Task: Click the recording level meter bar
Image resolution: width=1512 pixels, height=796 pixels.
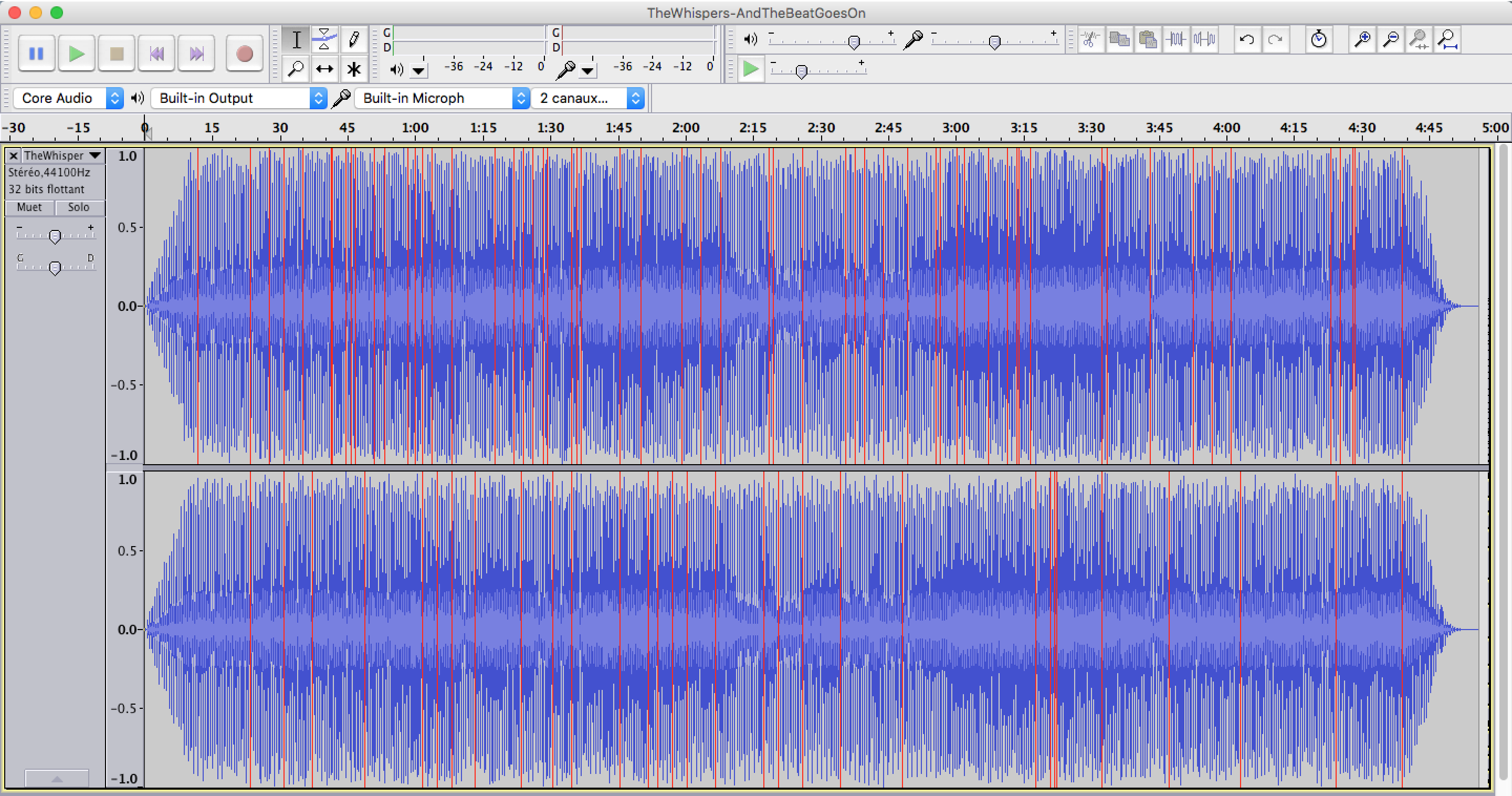Action: point(638,40)
